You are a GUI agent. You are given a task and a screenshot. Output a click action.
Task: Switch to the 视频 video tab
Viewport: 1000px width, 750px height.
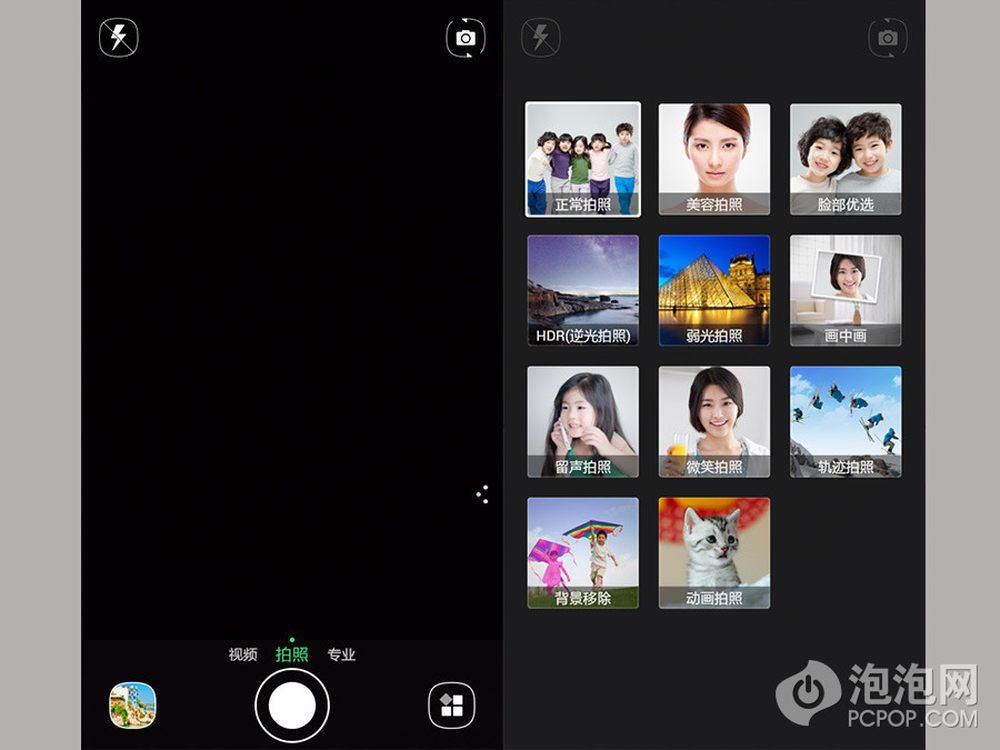[x=243, y=655]
